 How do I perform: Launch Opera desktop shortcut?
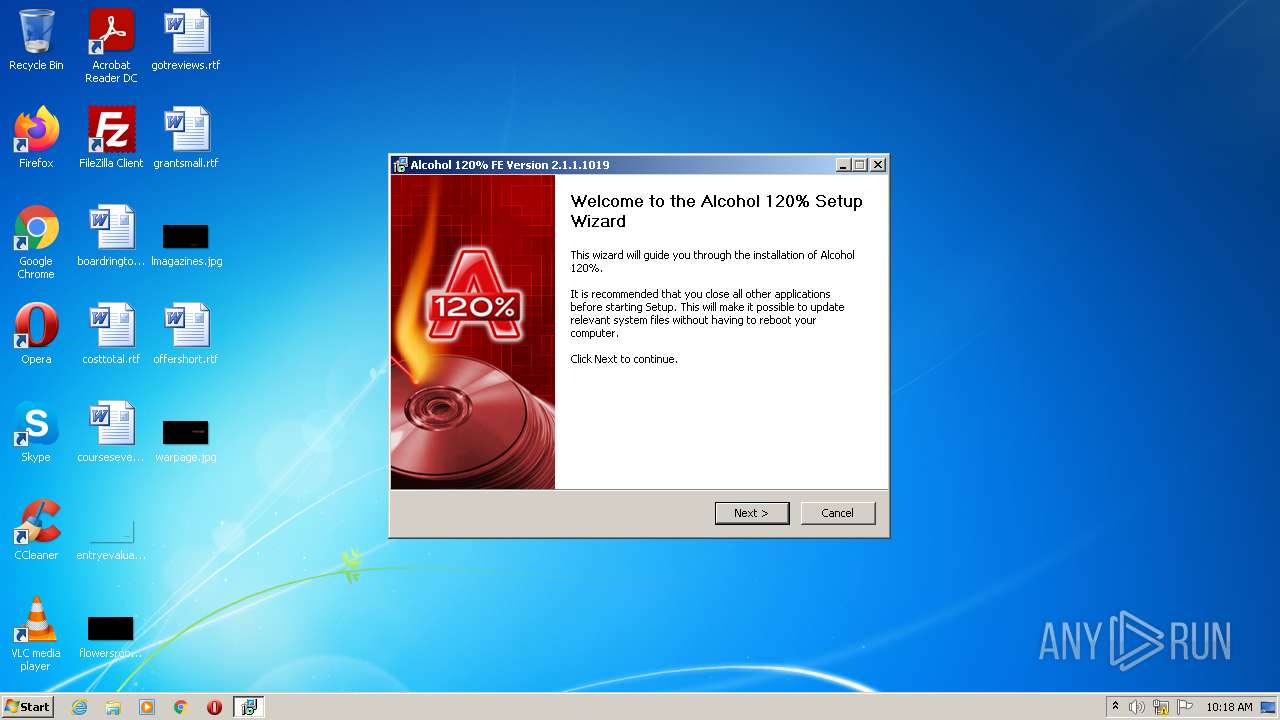(x=36, y=334)
